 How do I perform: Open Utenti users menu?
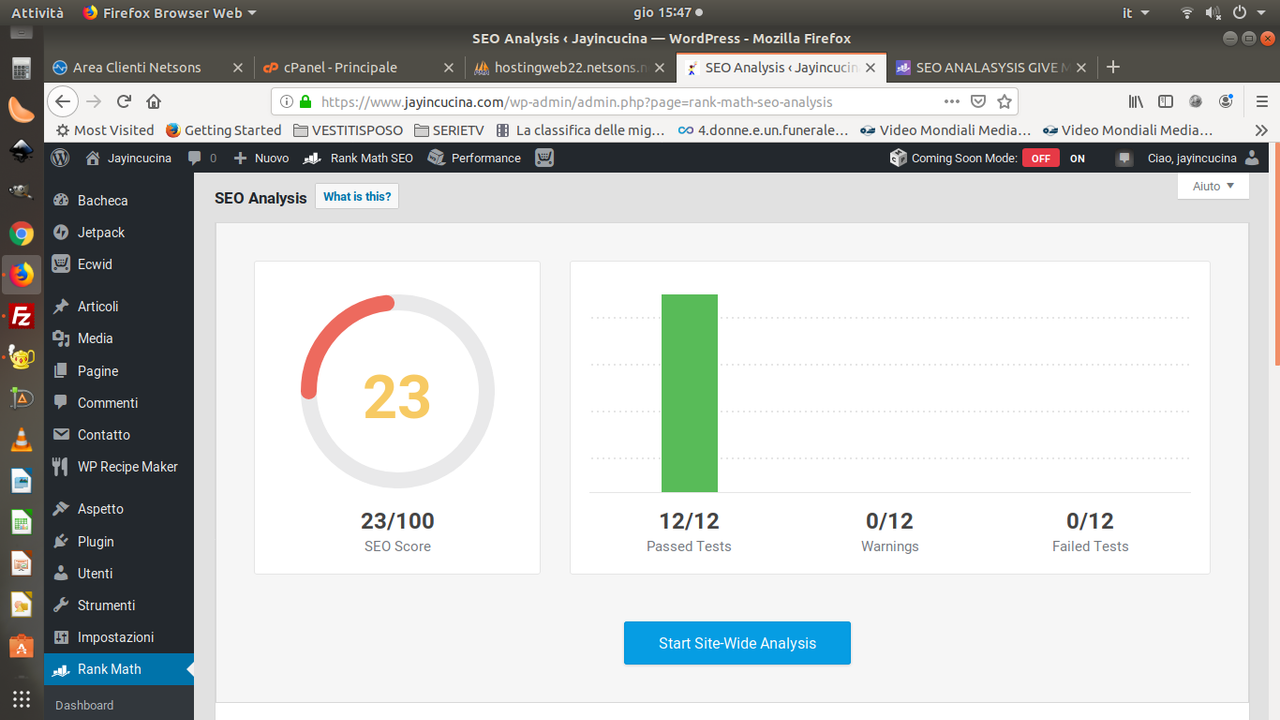tap(95, 573)
